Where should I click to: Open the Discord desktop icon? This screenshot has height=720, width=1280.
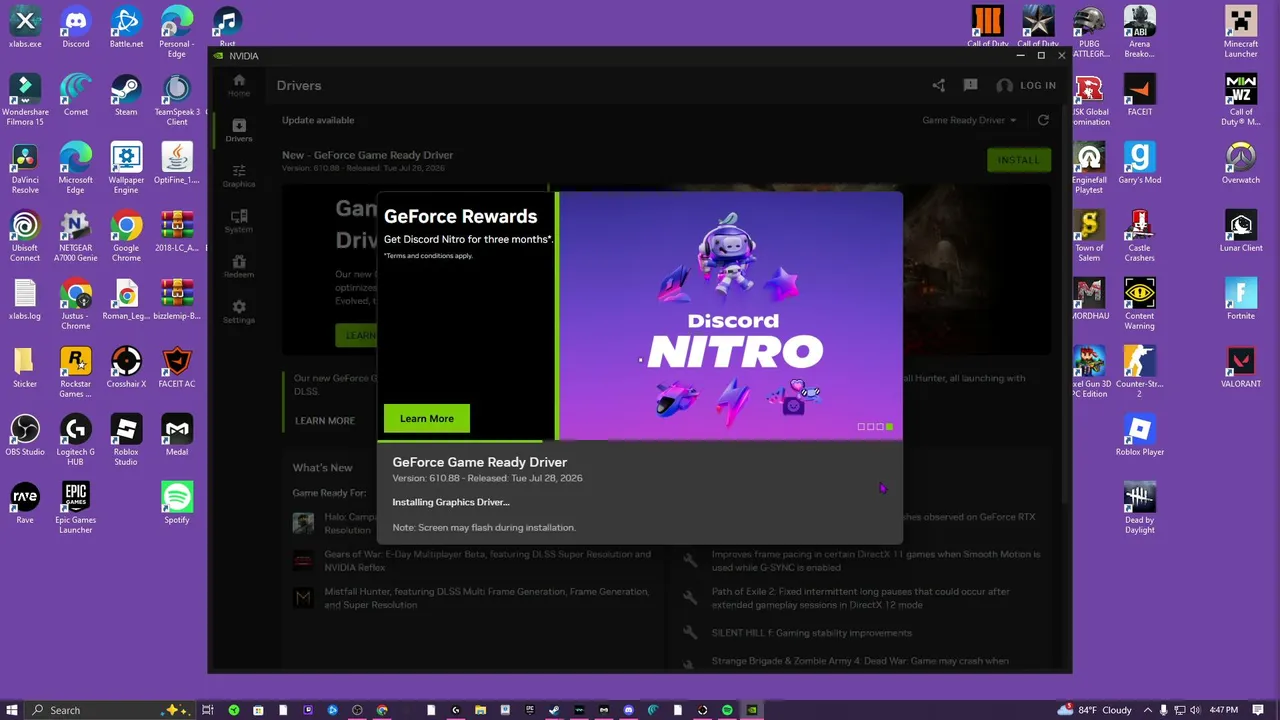point(76,26)
